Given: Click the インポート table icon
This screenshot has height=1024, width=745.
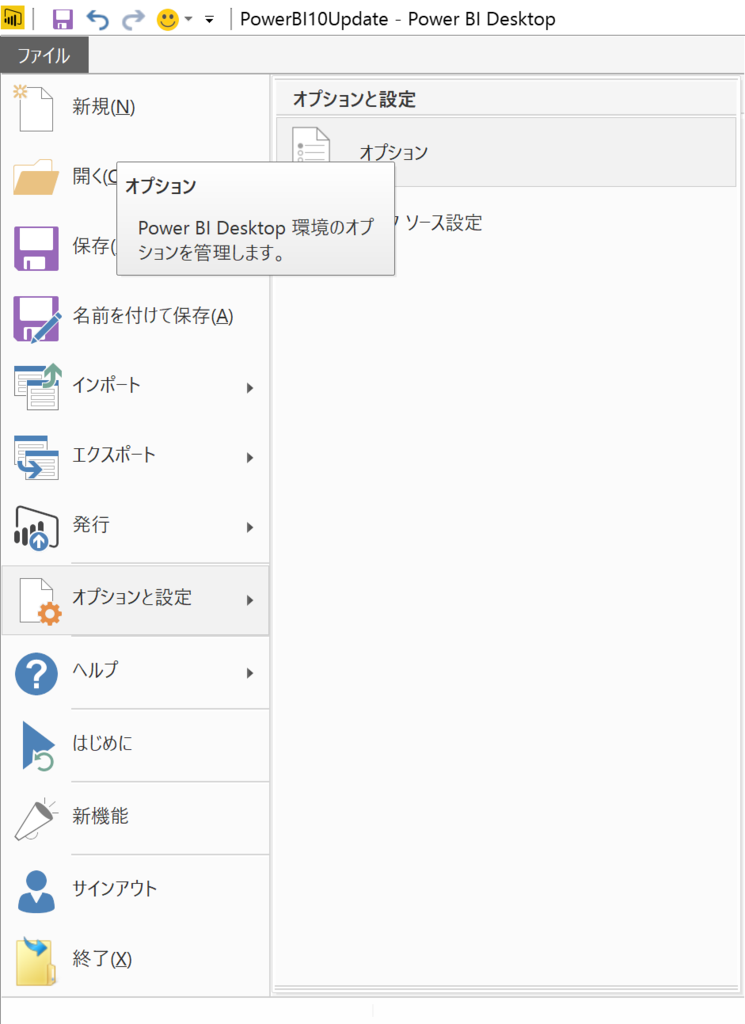Looking at the screenshot, I should coord(37,387).
